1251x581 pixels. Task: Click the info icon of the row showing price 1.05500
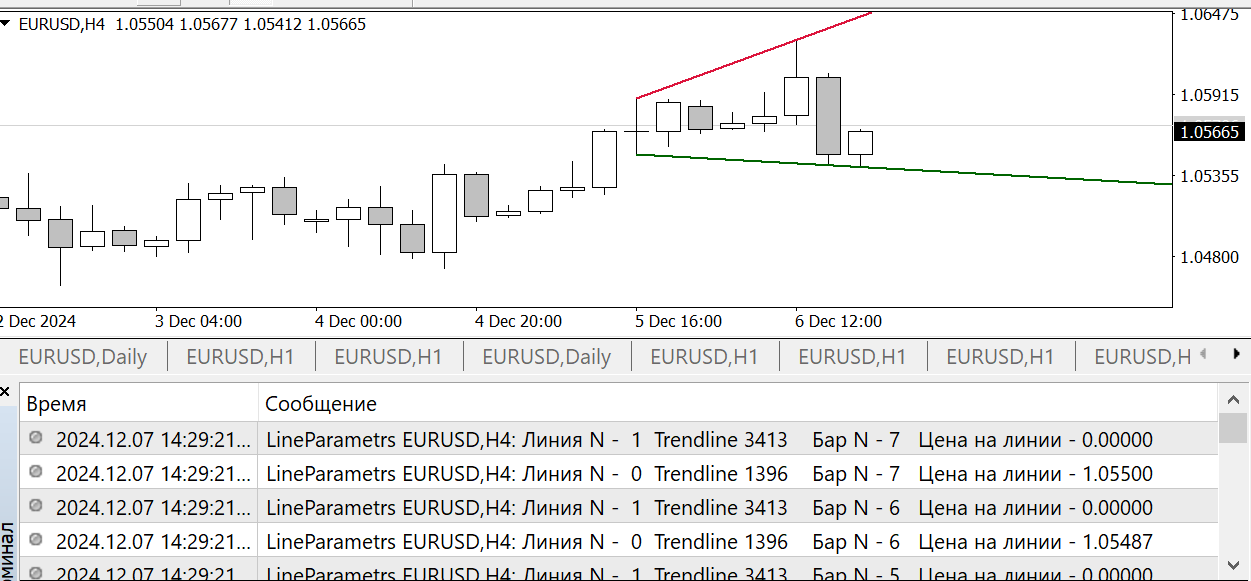tap(37, 472)
